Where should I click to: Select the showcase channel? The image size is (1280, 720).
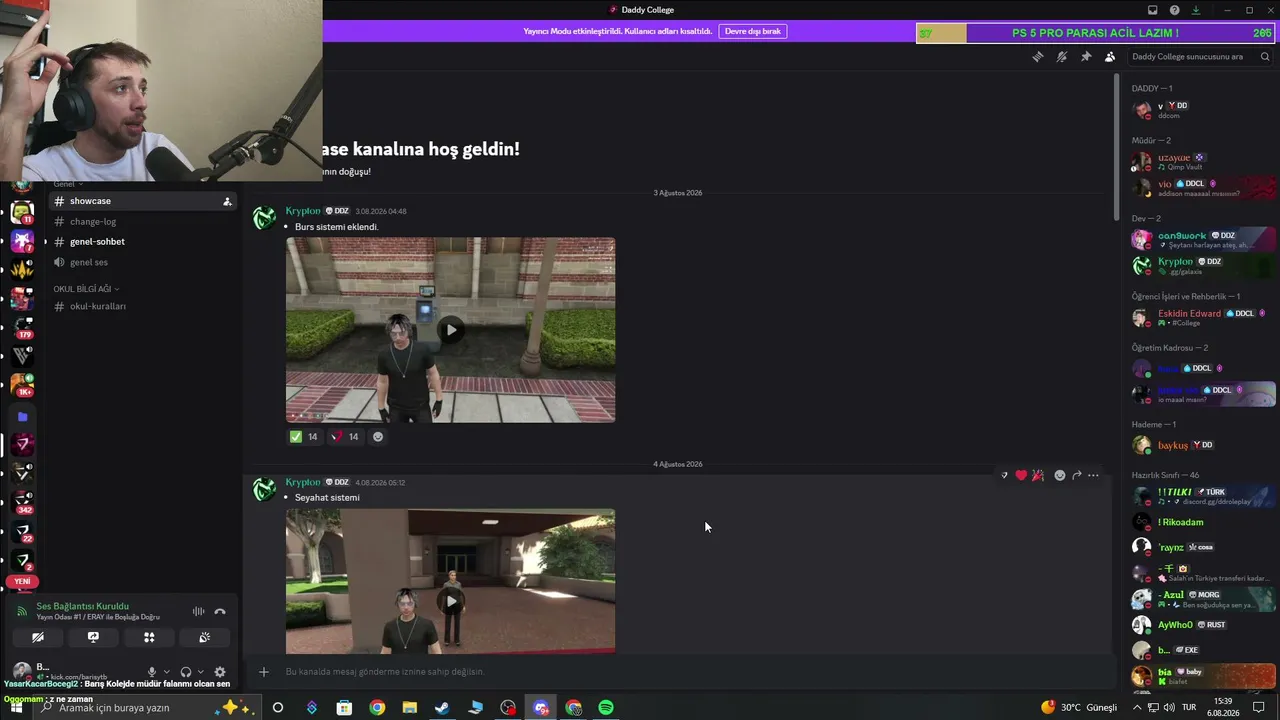pos(143,201)
